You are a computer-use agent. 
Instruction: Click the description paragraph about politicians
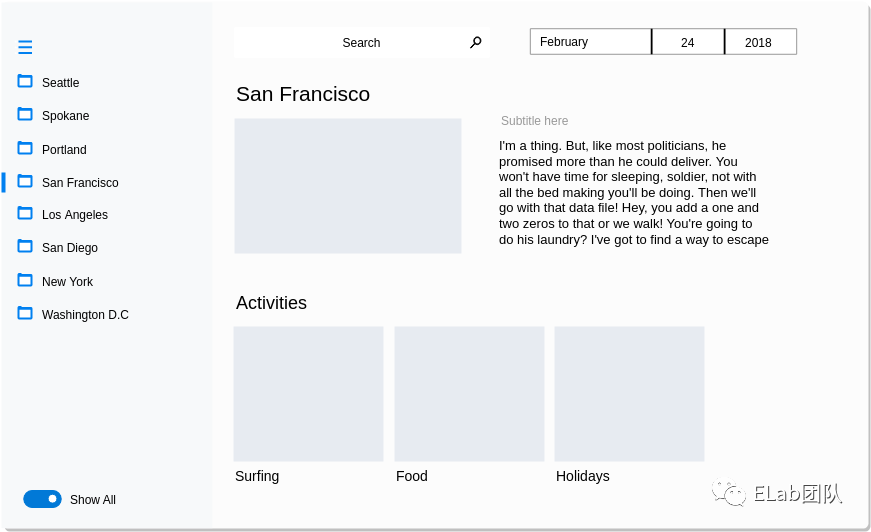(634, 193)
